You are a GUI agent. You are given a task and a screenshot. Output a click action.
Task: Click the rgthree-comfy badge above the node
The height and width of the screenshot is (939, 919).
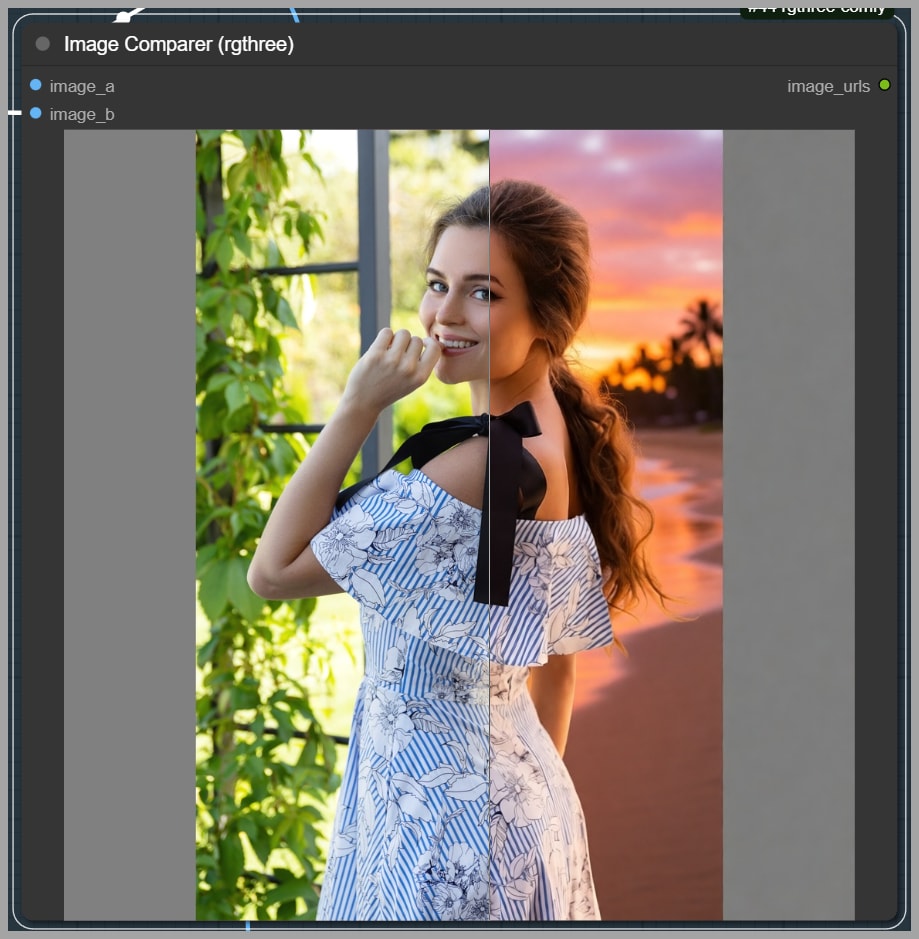(815, 9)
